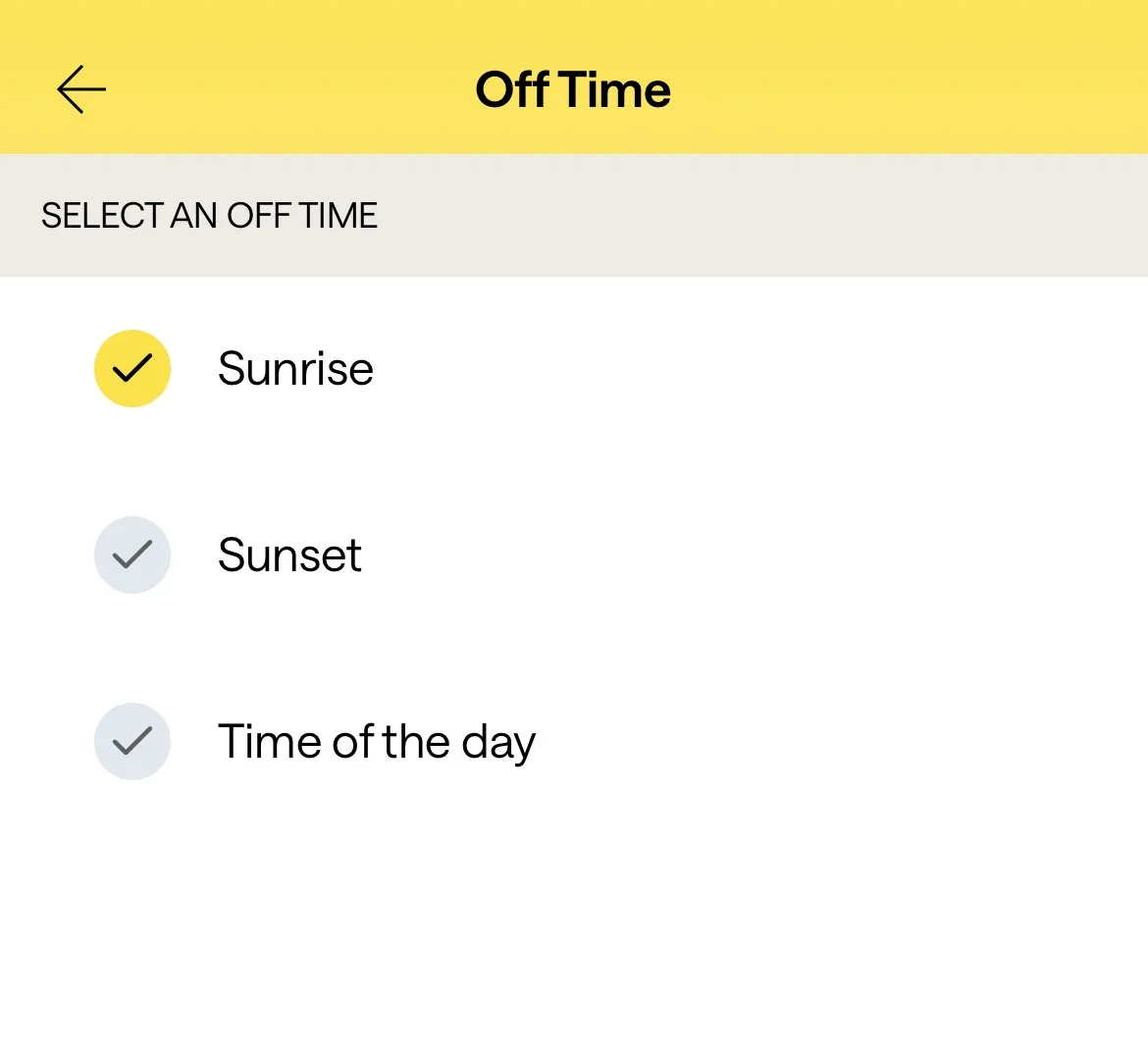
Task: Pick the Sunset text label
Action: [289, 555]
